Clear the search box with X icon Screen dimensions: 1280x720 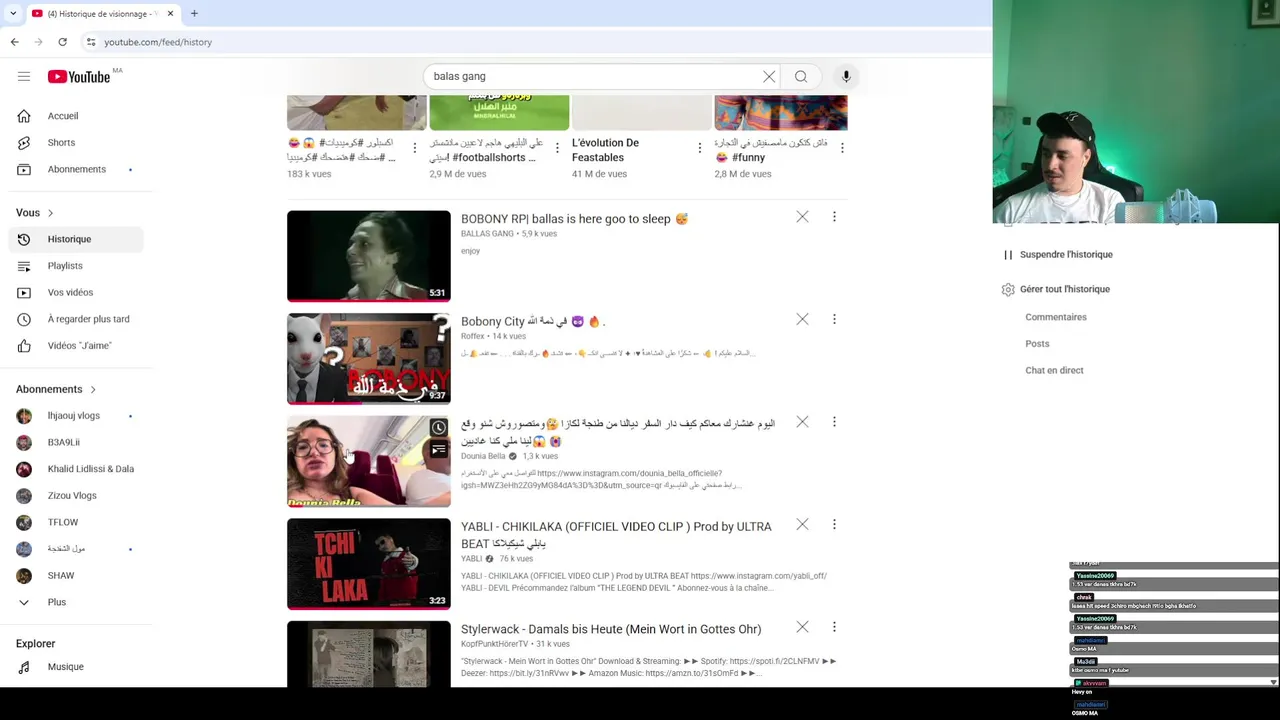pyautogui.click(x=769, y=76)
